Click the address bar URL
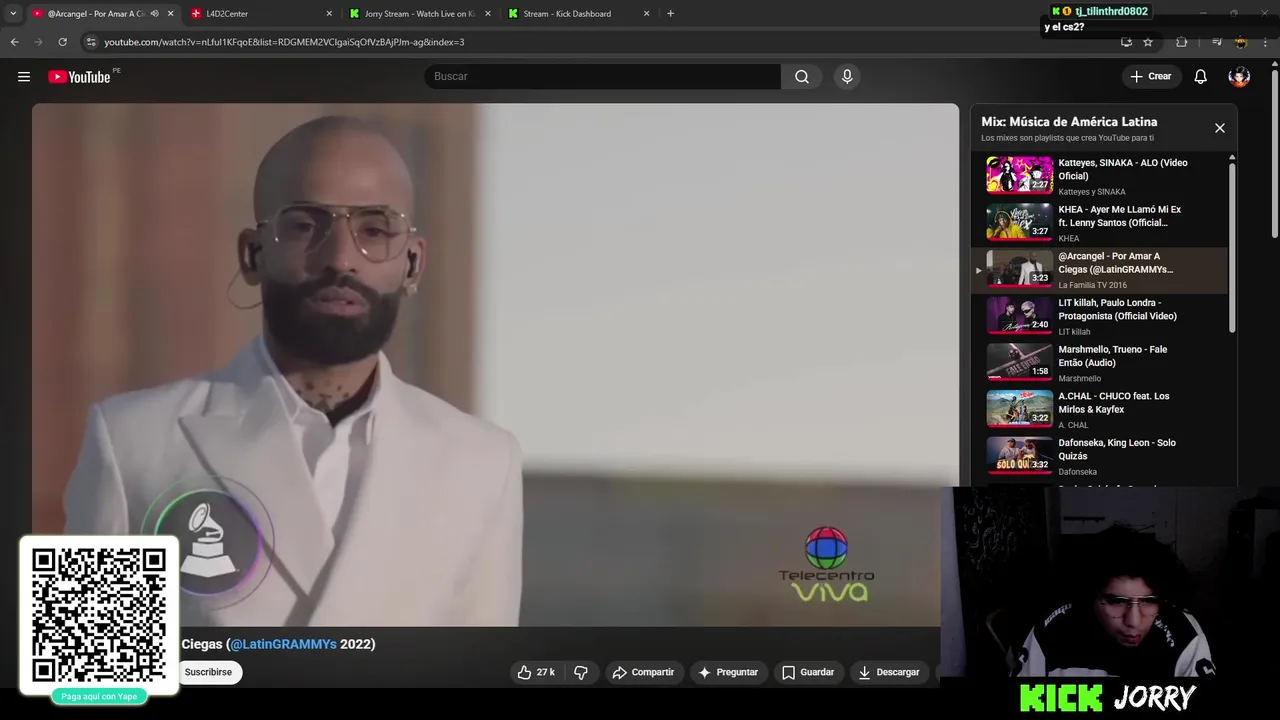Image resolution: width=1280 pixels, height=720 pixels. coord(284,42)
